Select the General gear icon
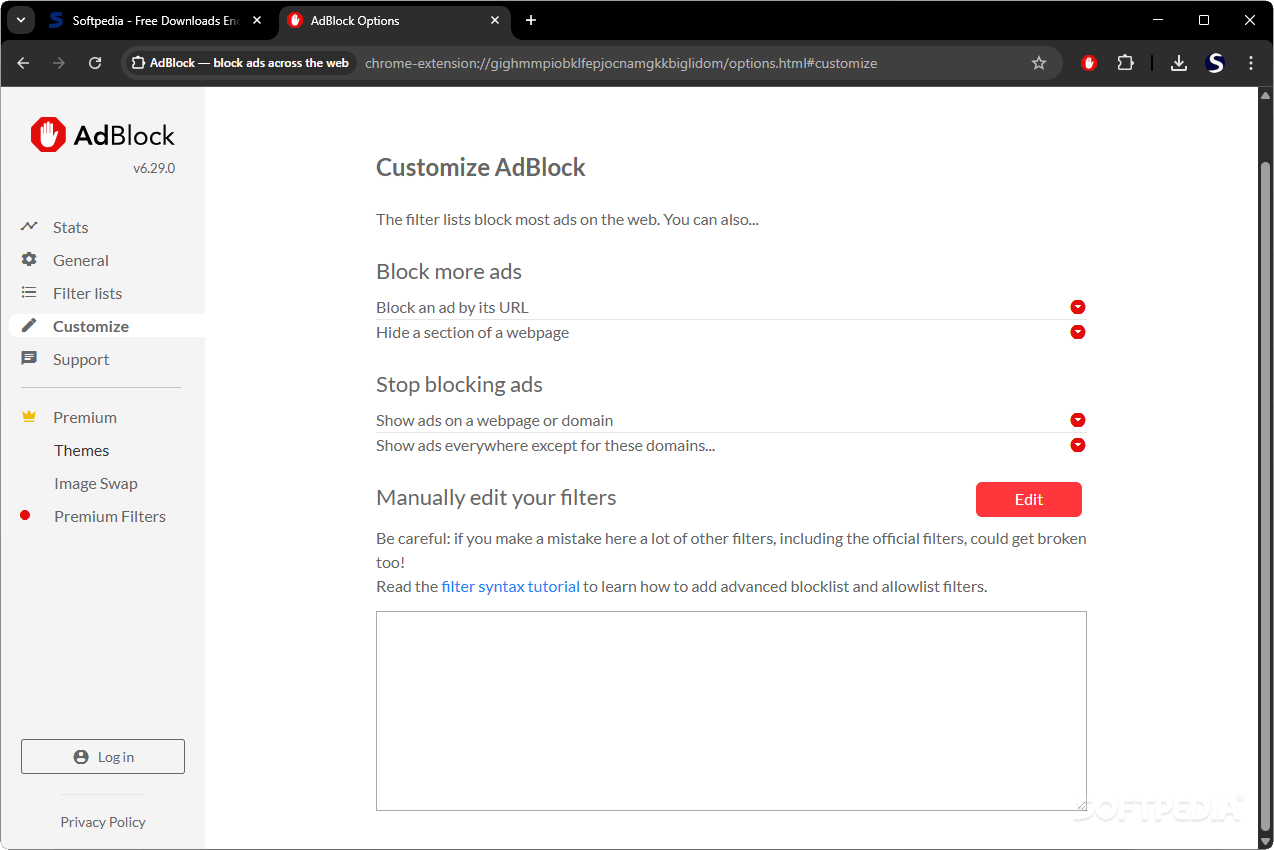The width and height of the screenshot is (1274, 850). pyautogui.click(x=30, y=260)
